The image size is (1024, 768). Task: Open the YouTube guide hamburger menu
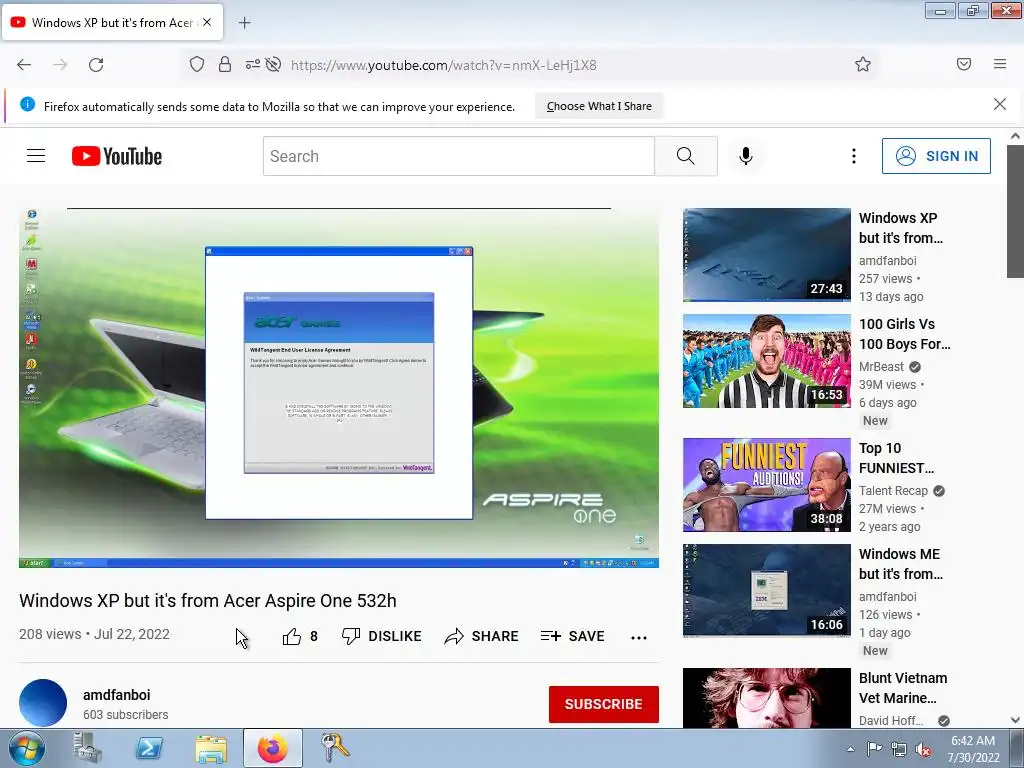(36, 155)
